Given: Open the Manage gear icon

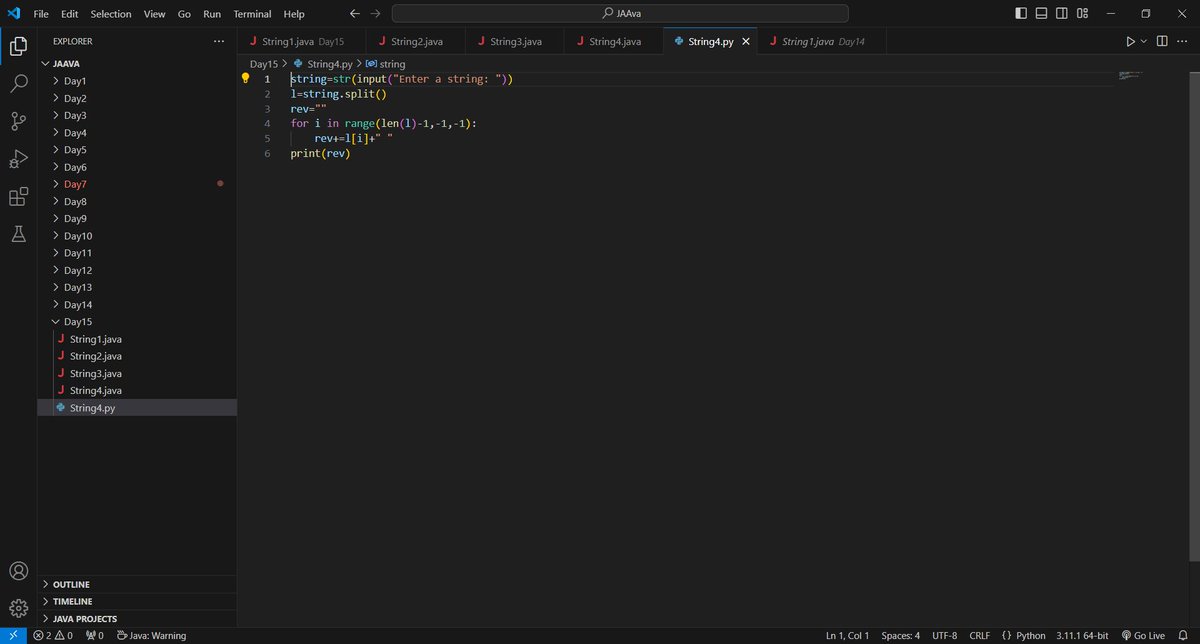Looking at the screenshot, I should click(x=18, y=608).
